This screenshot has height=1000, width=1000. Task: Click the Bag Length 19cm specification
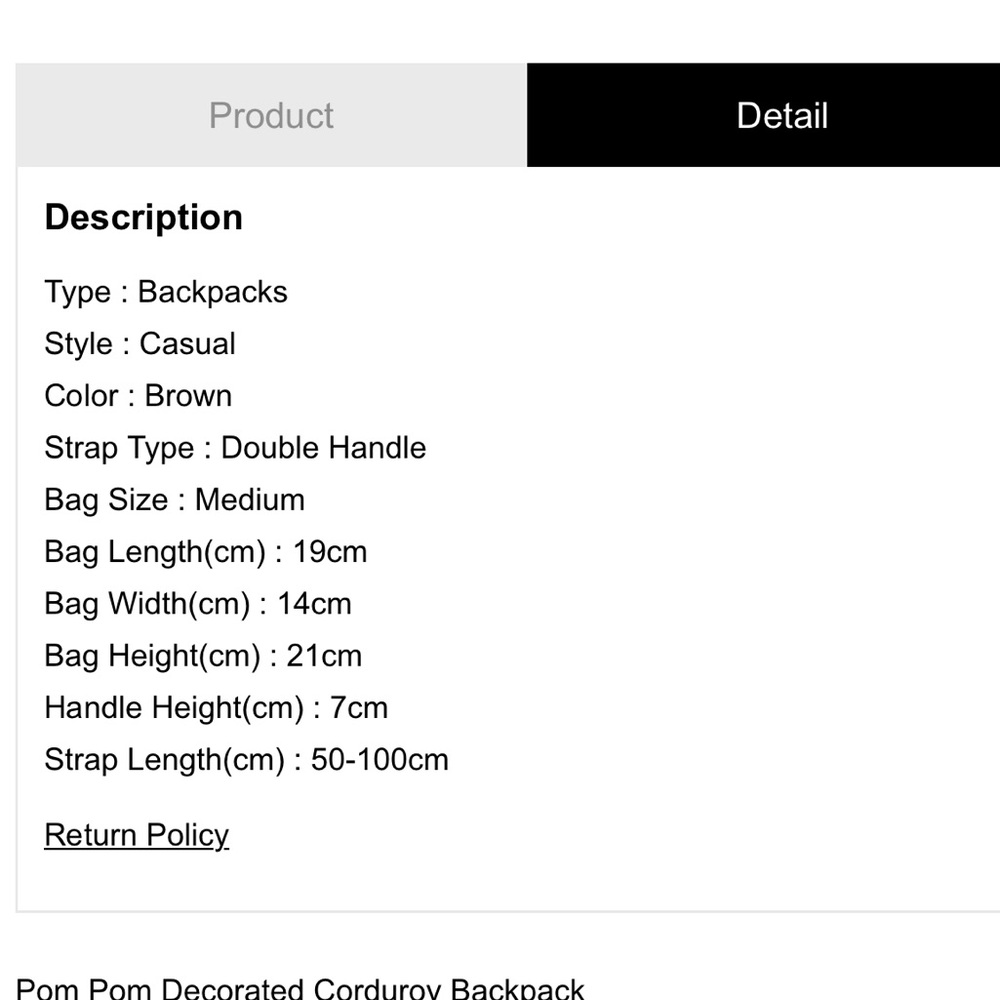(205, 552)
